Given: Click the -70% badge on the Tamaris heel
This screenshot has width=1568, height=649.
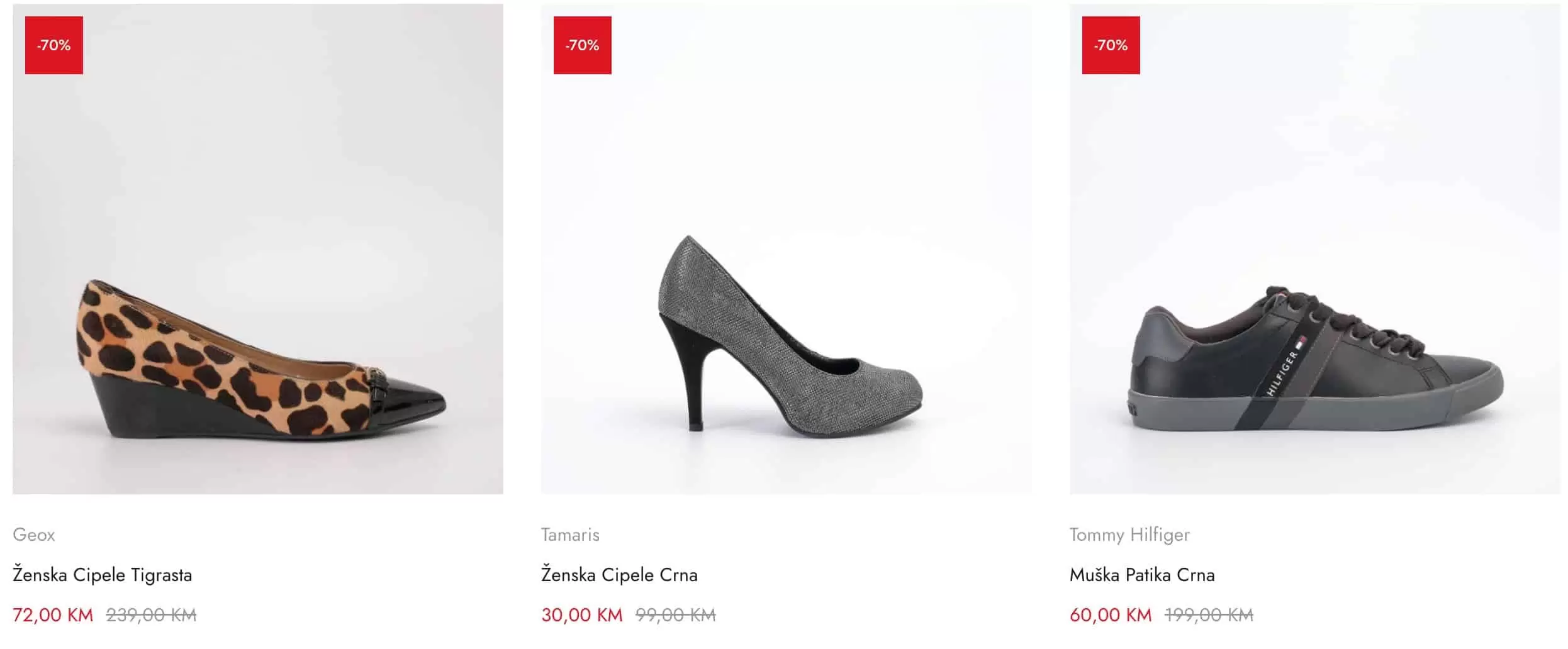Looking at the screenshot, I should (583, 45).
